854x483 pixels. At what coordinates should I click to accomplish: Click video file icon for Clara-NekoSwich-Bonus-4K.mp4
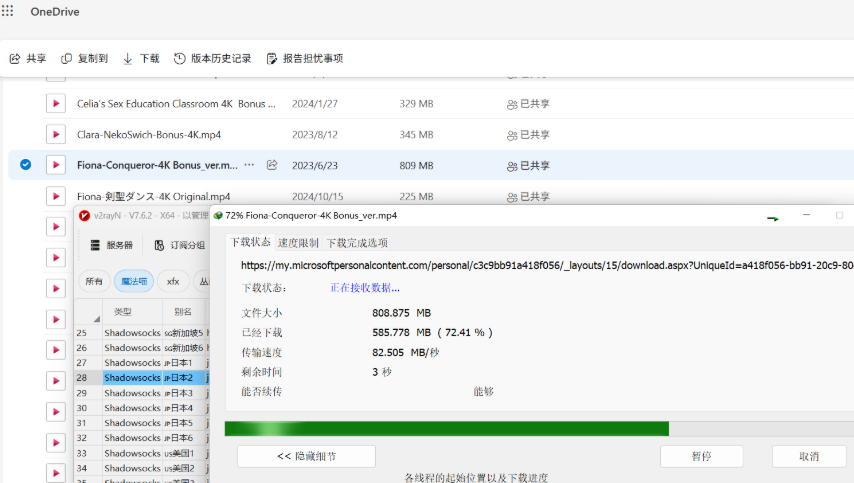55,134
